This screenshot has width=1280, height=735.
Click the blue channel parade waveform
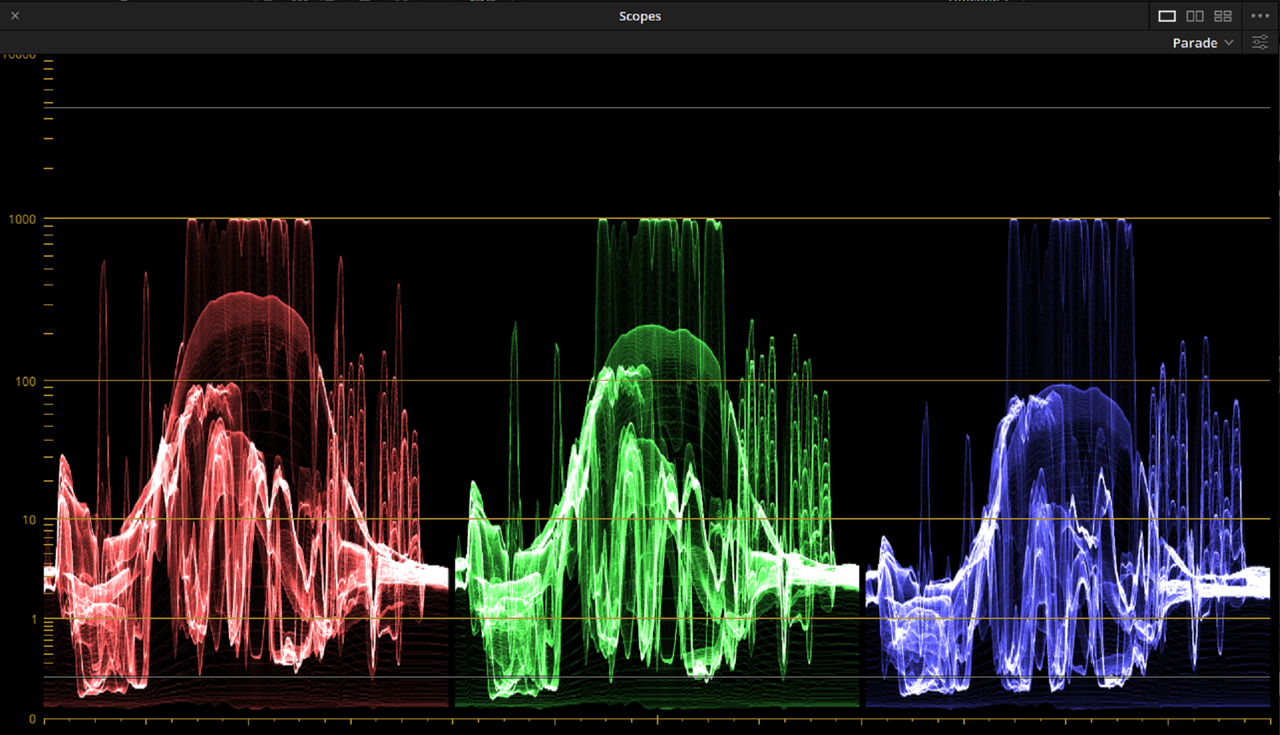tap(1067, 463)
